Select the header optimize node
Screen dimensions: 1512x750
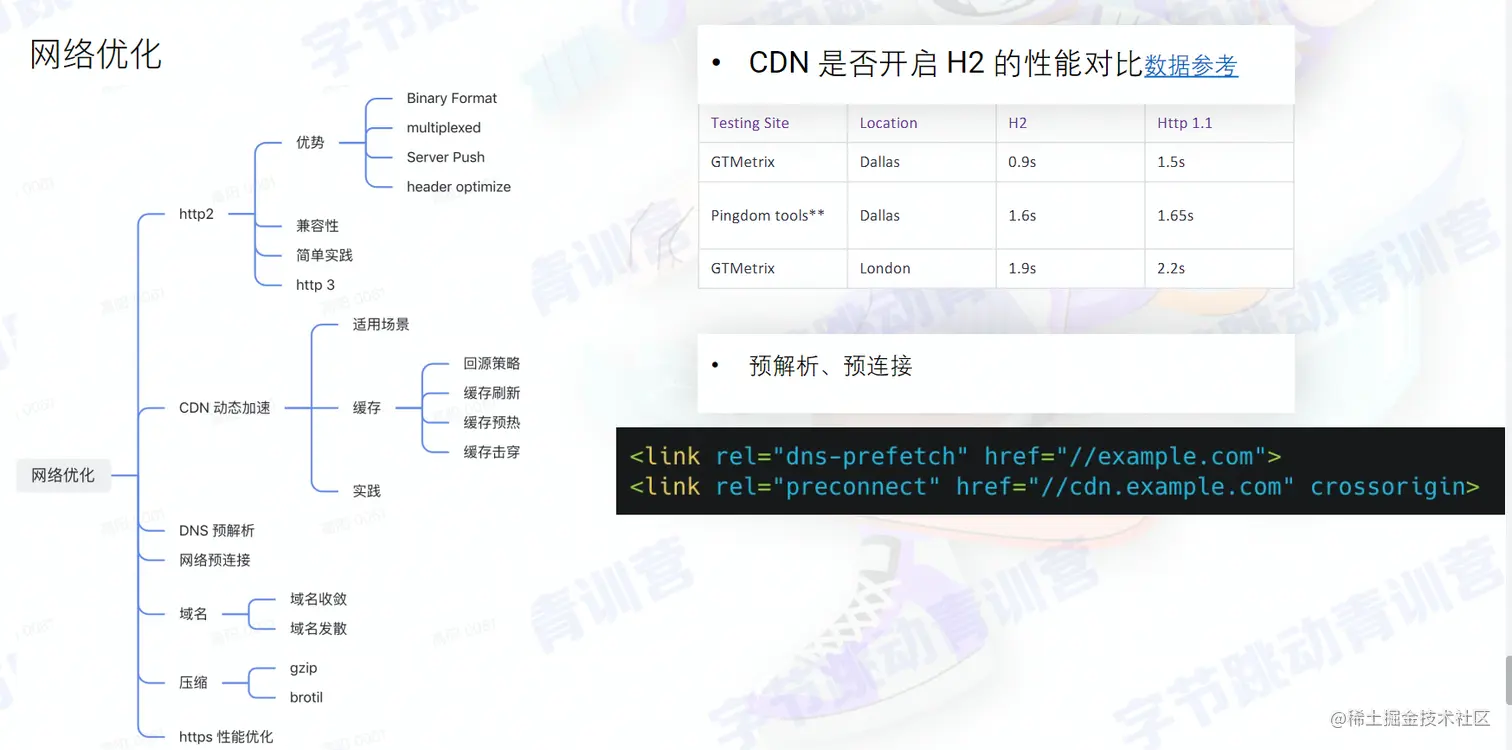[458, 186]
